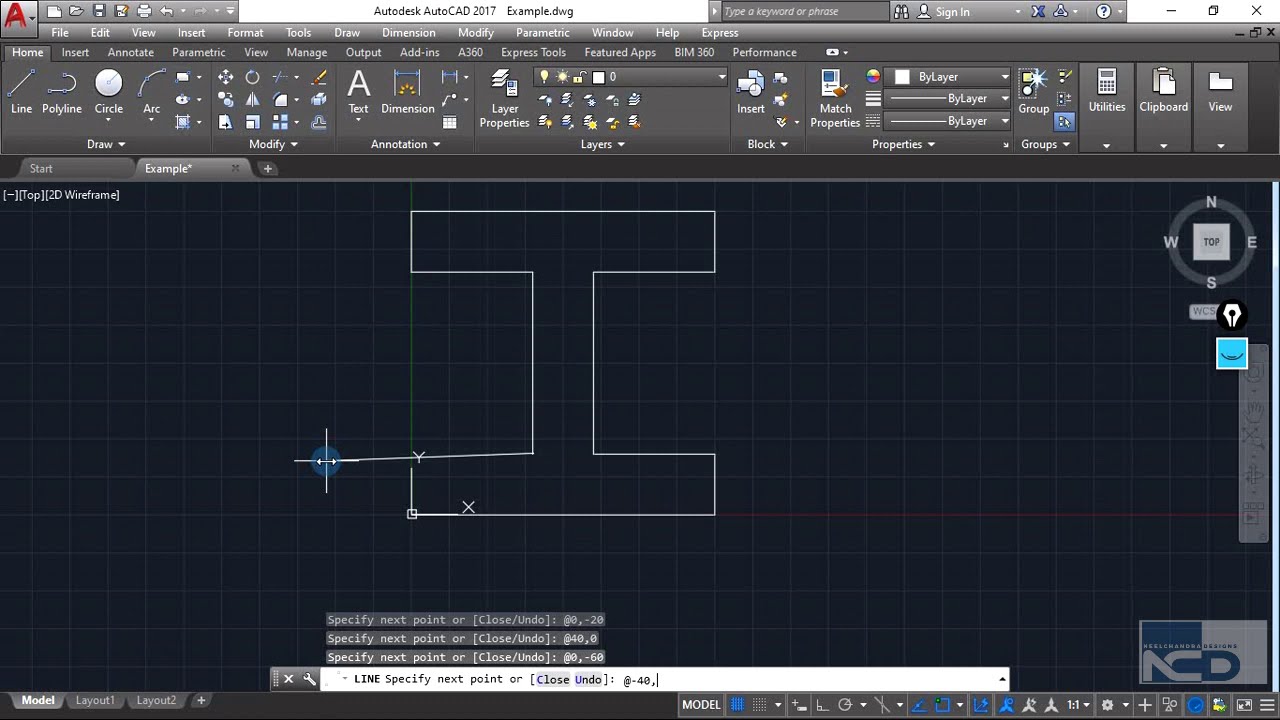Select the Polyline tool
The width and height of the screenshot is (1280, 720).
click(62, 92)
